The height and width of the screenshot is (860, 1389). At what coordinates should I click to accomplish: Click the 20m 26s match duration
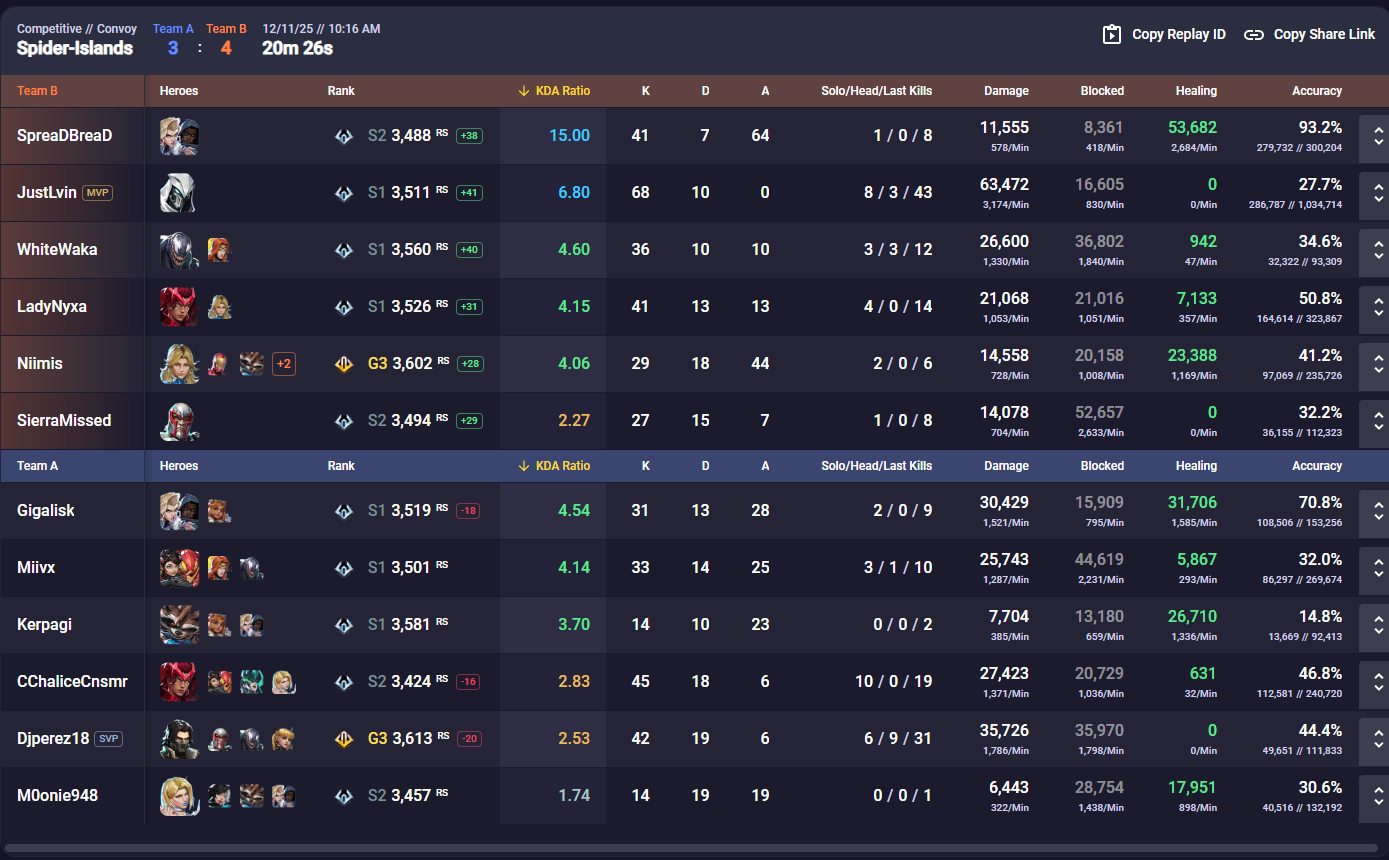click(297, 48)
